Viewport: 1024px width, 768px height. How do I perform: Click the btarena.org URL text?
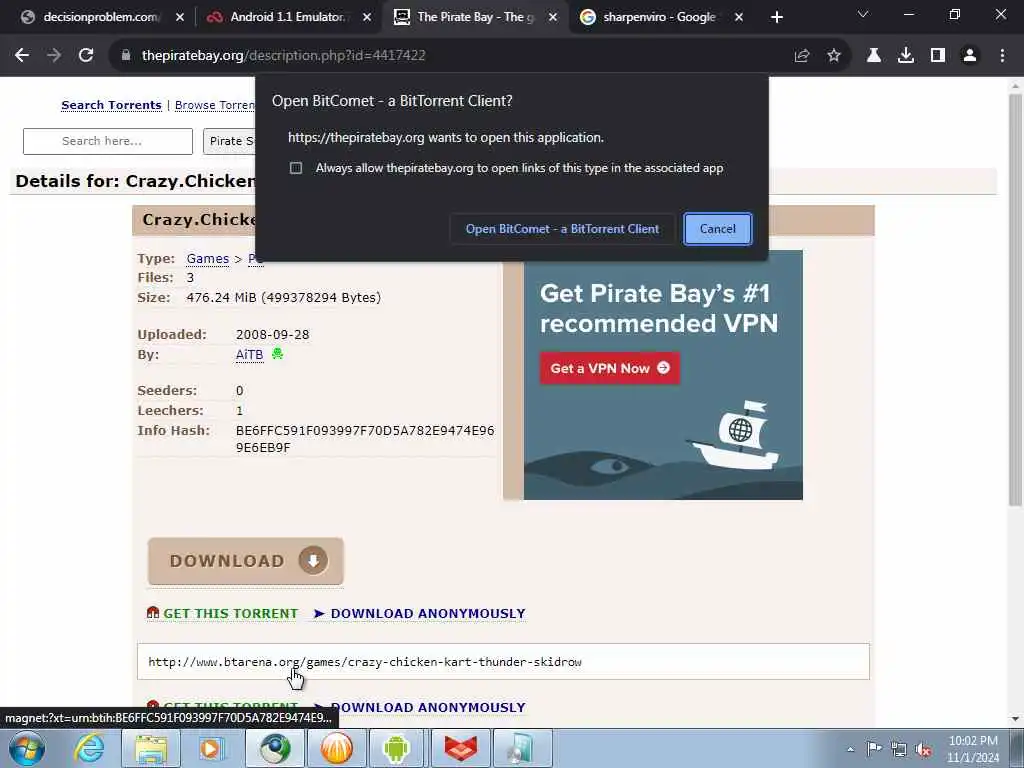pyautogui.click(x=364, y=662)
